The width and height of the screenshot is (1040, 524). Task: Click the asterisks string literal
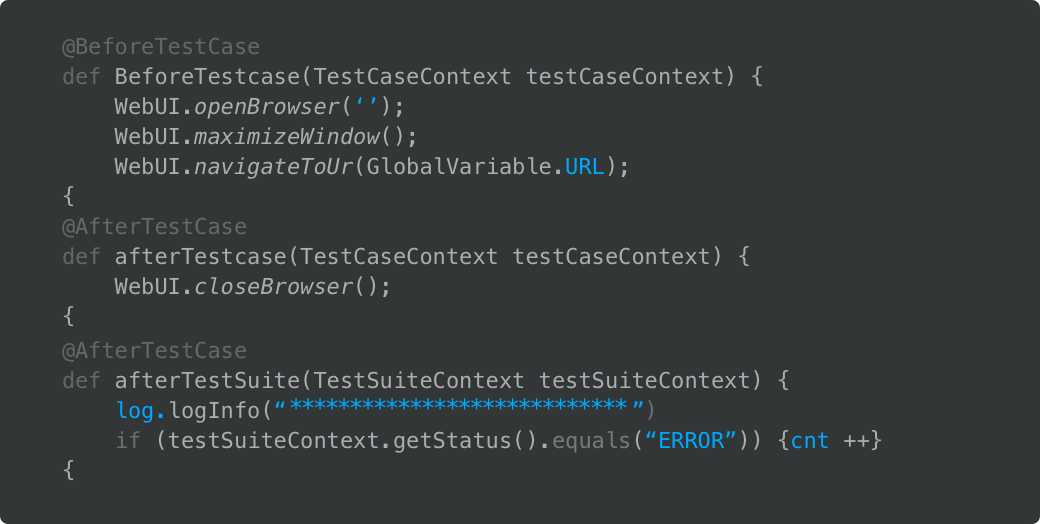click(x=458, y=405)
